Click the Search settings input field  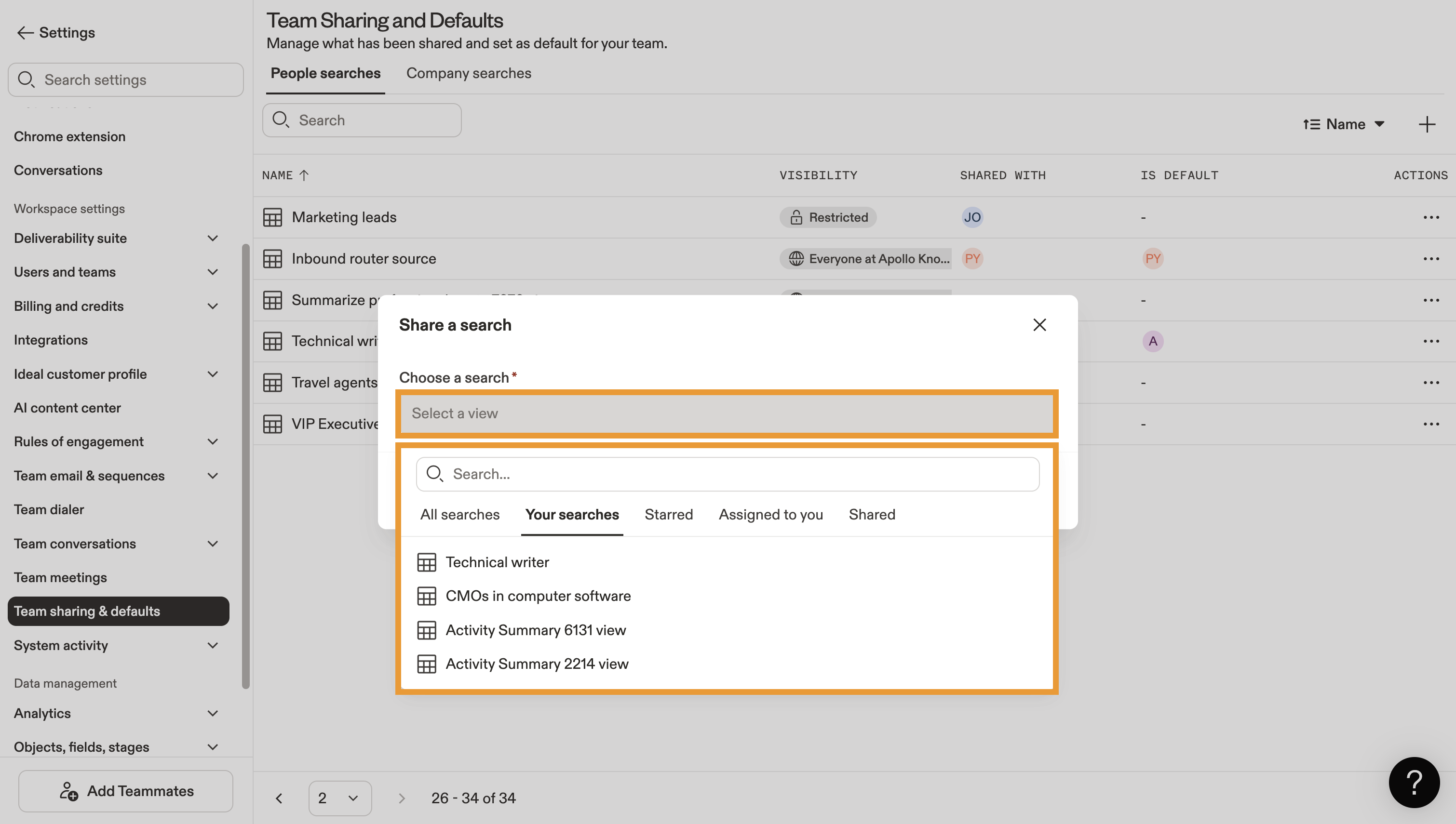(x=126, y=80)
